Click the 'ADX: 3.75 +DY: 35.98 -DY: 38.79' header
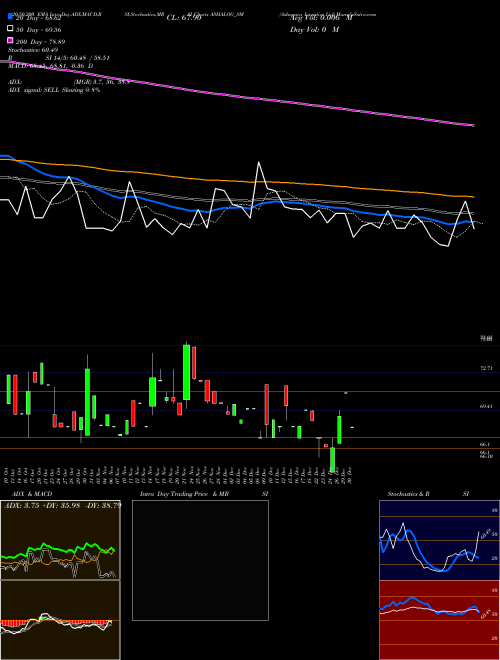The height and width of the screenshot is (660, 500). 62,505
